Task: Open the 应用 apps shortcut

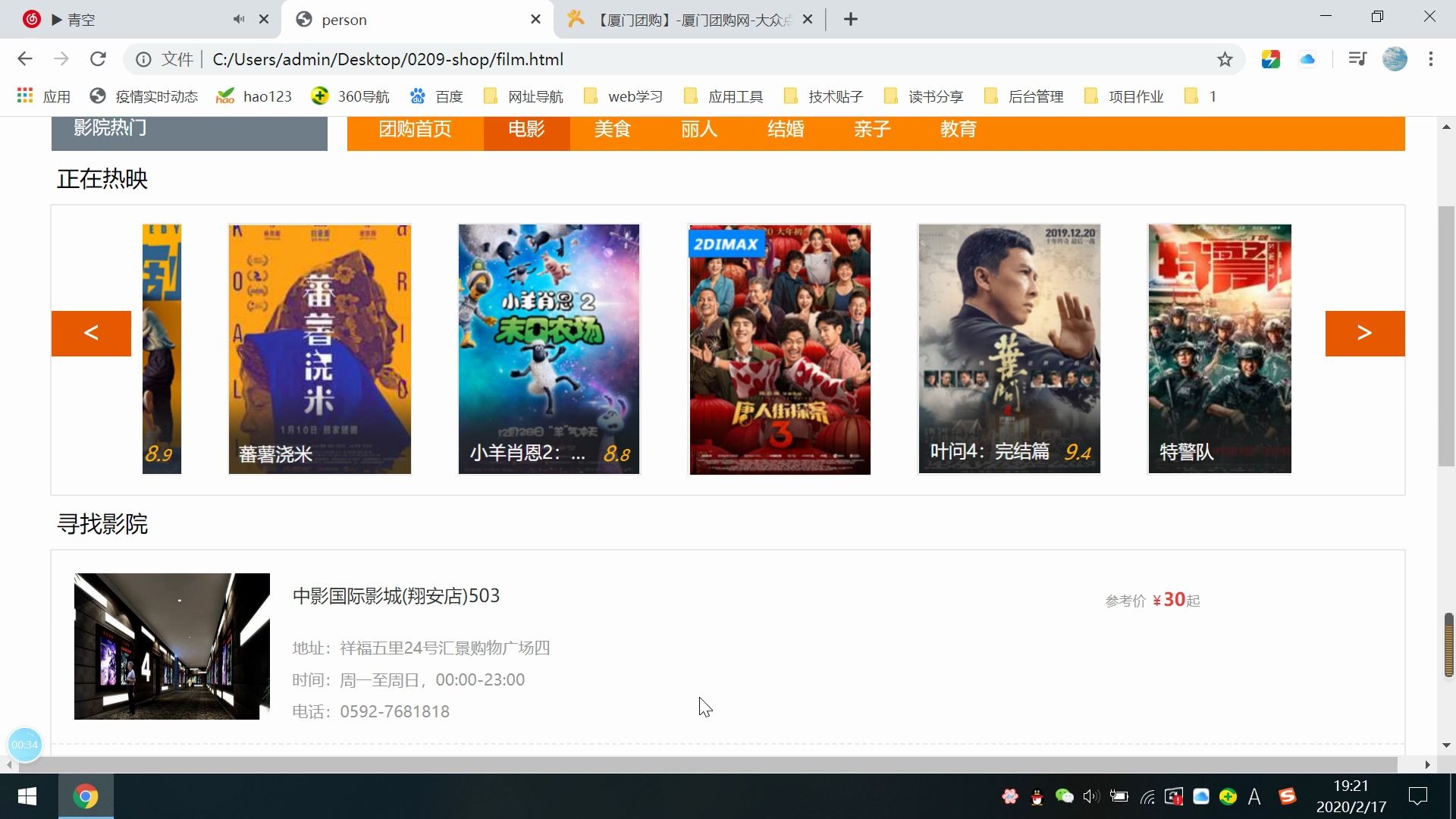Action: coord(43,96)
